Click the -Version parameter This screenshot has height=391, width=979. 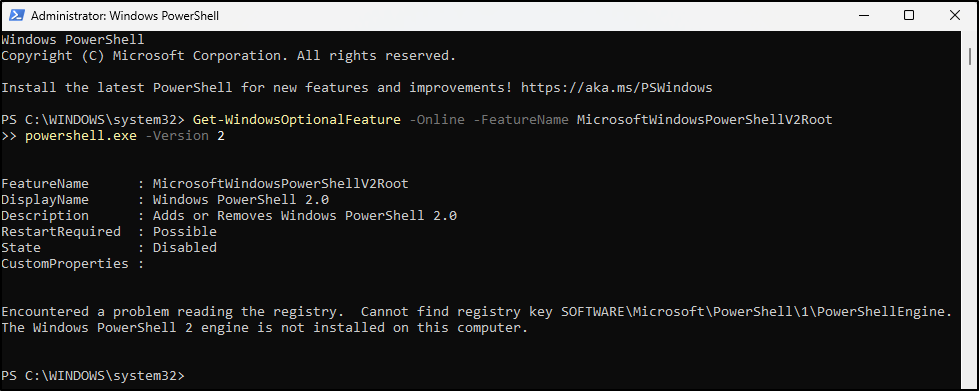(x=177, y=136)
